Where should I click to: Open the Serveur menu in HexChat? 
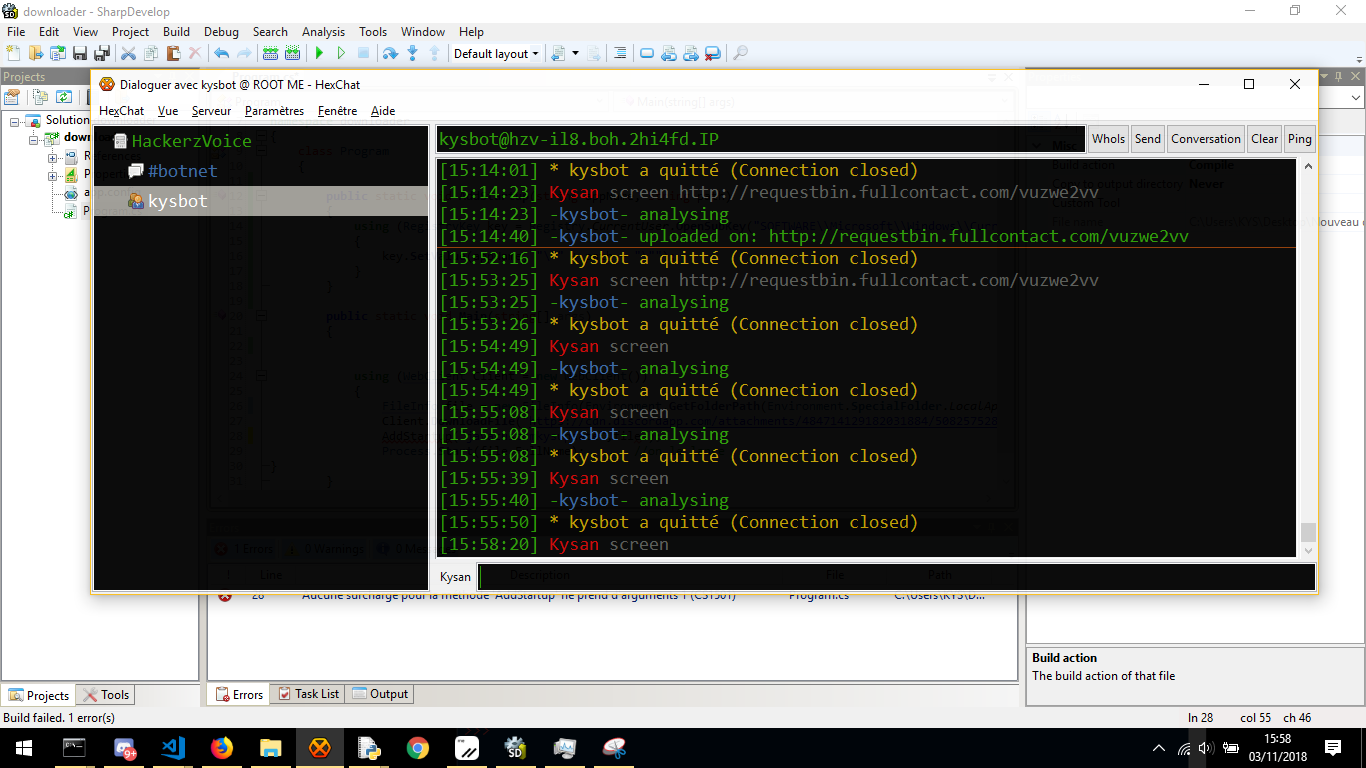(211, 111)
